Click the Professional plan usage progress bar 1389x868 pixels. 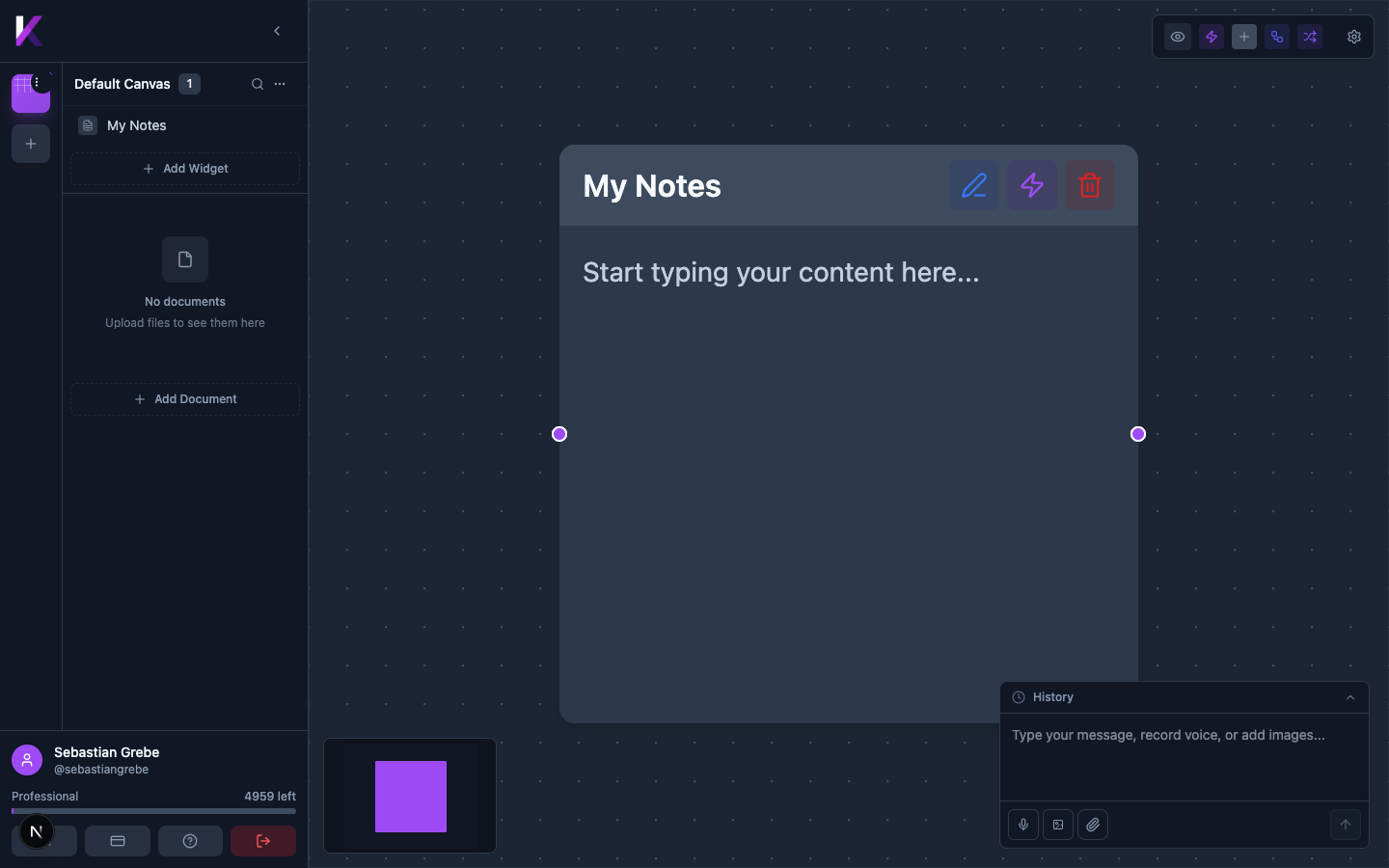point(153,811)
